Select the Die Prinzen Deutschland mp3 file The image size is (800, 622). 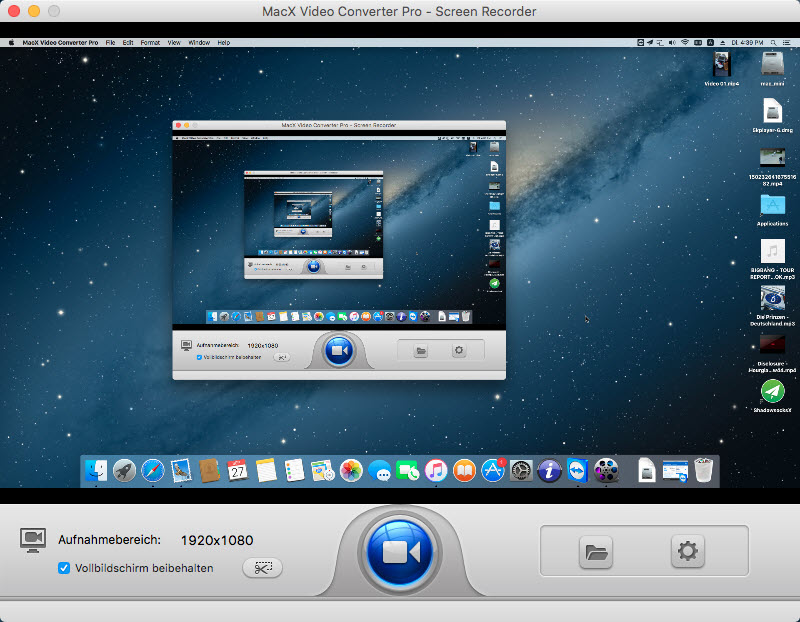coord(772,306)
